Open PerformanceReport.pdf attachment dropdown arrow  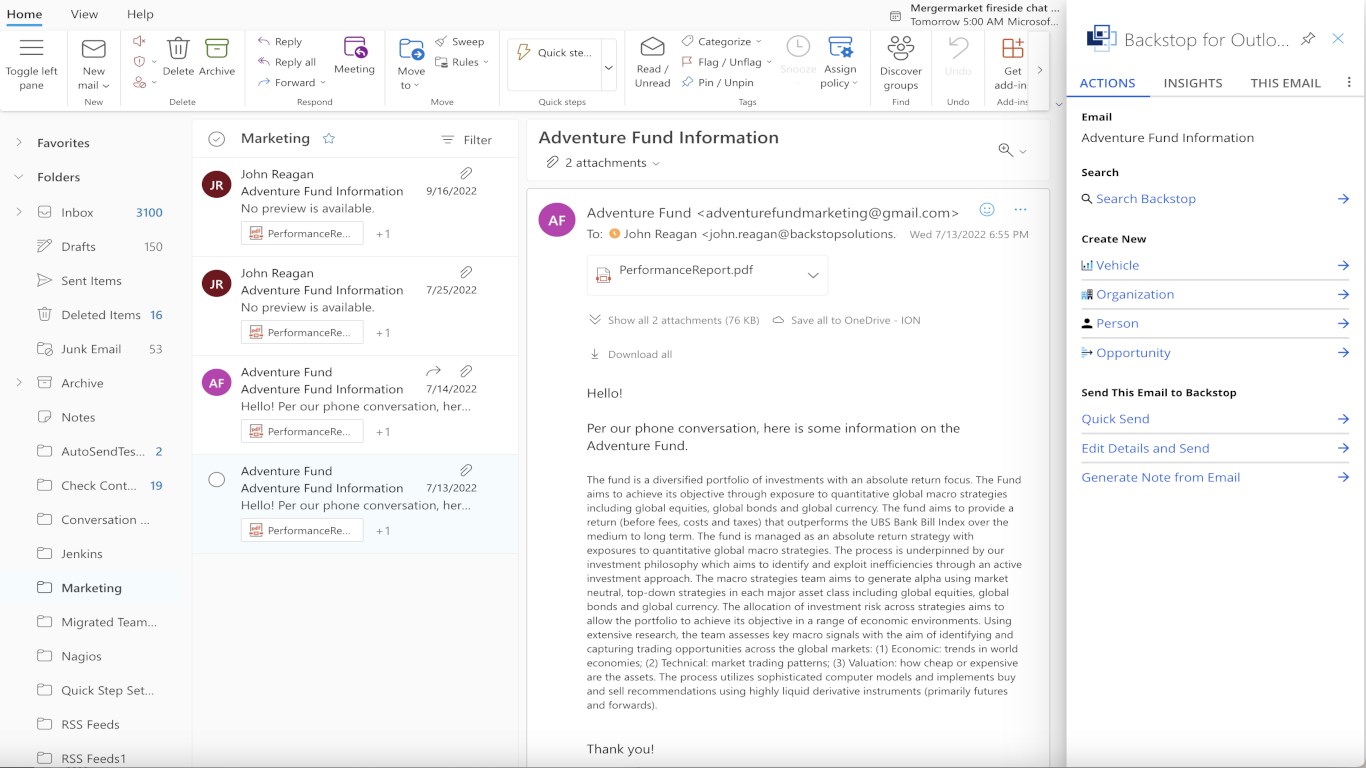coord(813,276)
